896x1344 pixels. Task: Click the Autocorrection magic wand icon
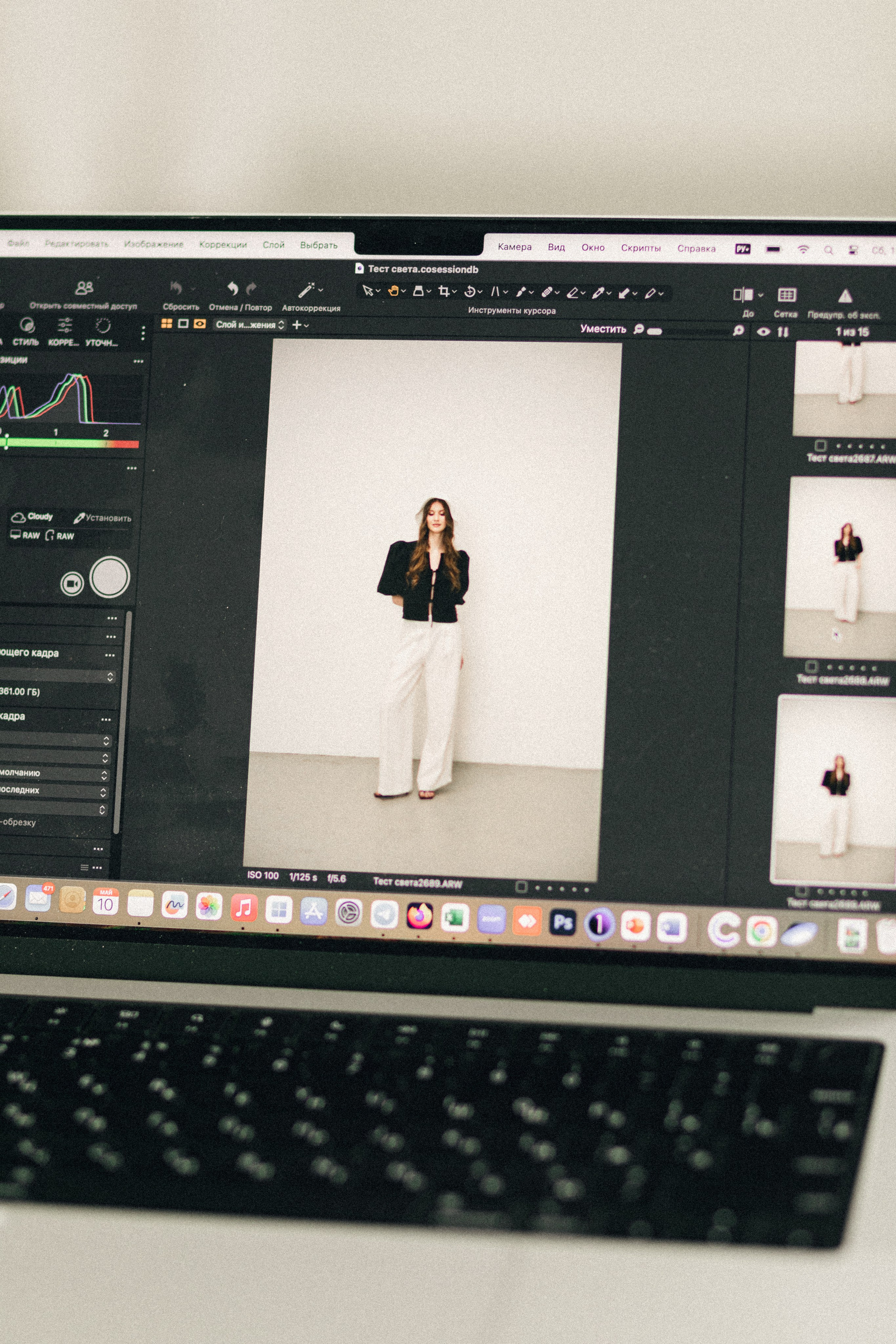coord(306,290)
